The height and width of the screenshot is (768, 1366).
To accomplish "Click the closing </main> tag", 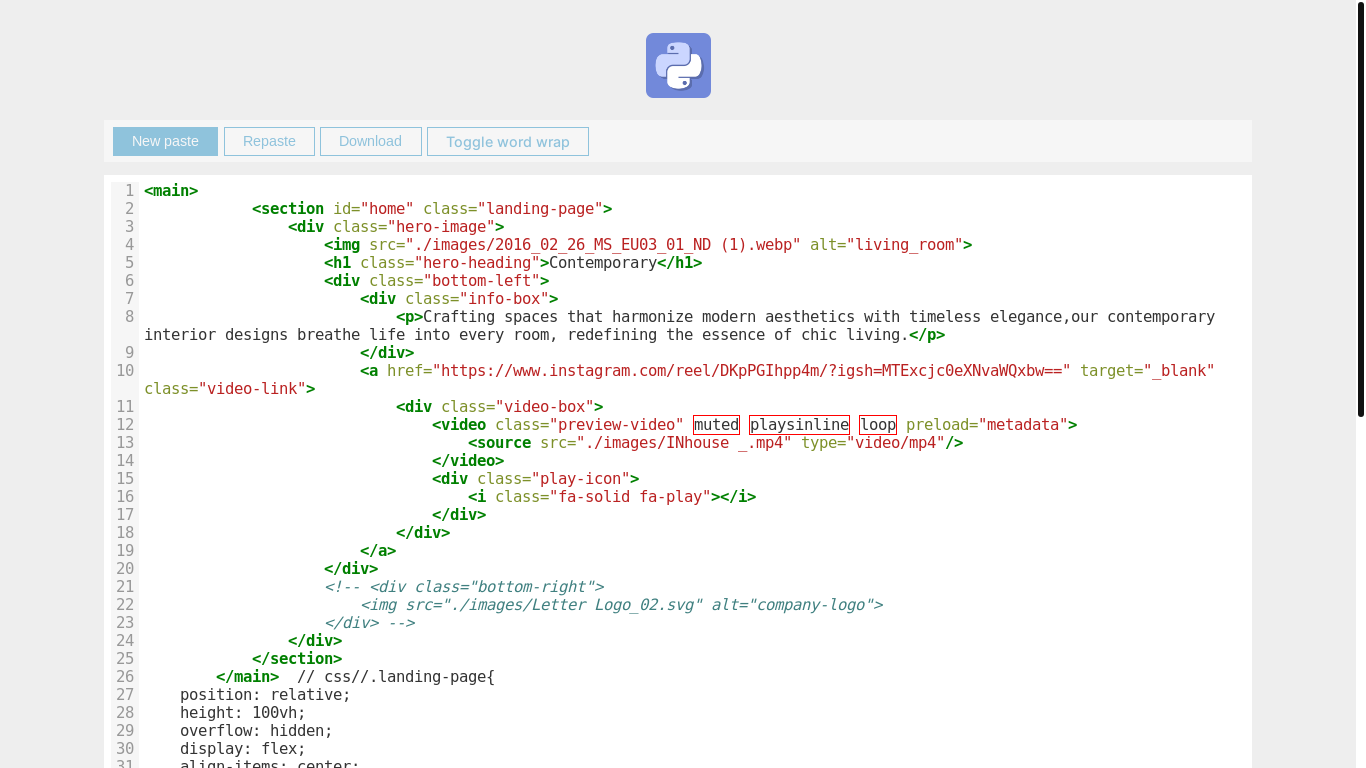I will point(247,677).
